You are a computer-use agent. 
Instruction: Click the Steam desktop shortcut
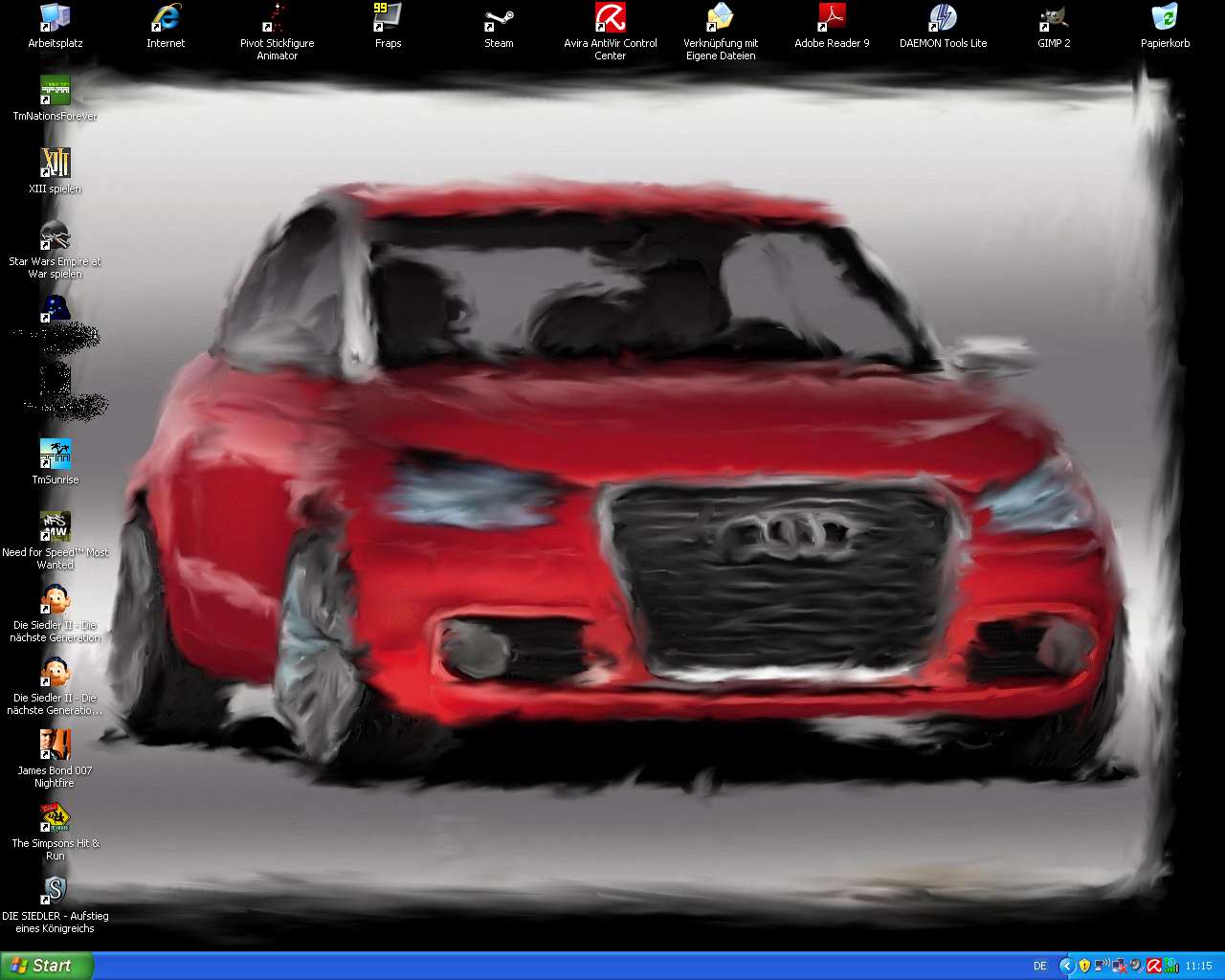pyautogui.click(x=499, y=18)
